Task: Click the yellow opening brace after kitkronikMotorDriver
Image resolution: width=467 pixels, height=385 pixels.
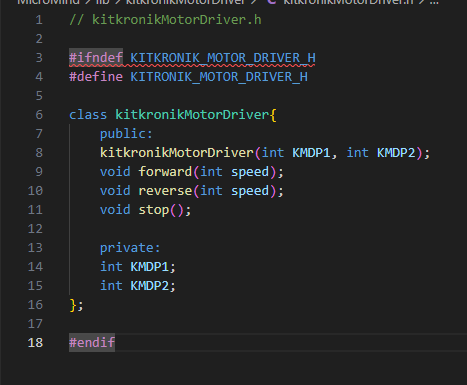Action: click(273, 115)
